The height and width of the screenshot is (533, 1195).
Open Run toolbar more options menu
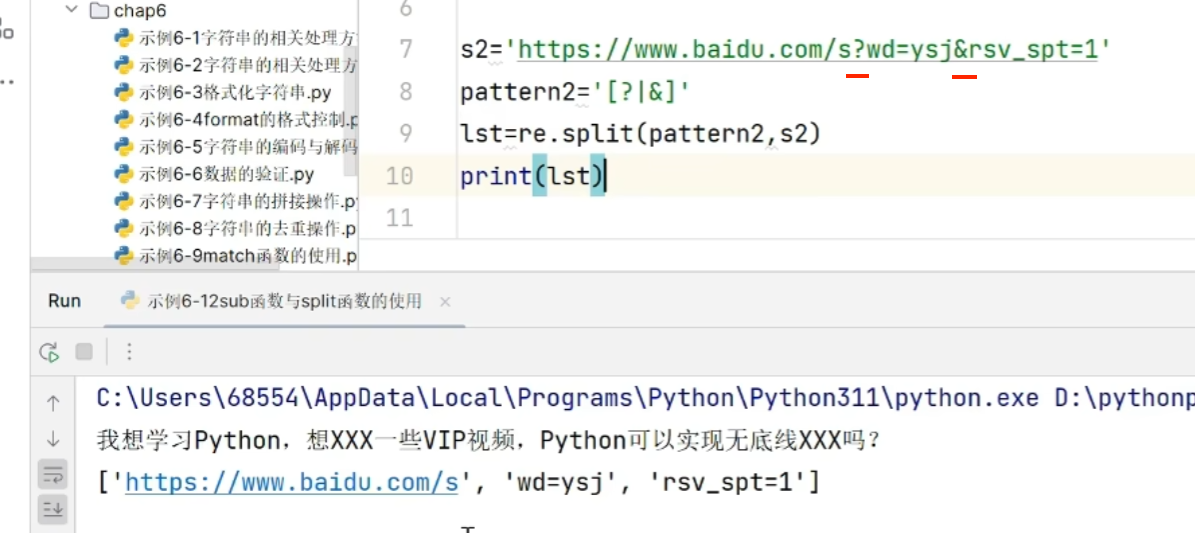tap(129, 352)
